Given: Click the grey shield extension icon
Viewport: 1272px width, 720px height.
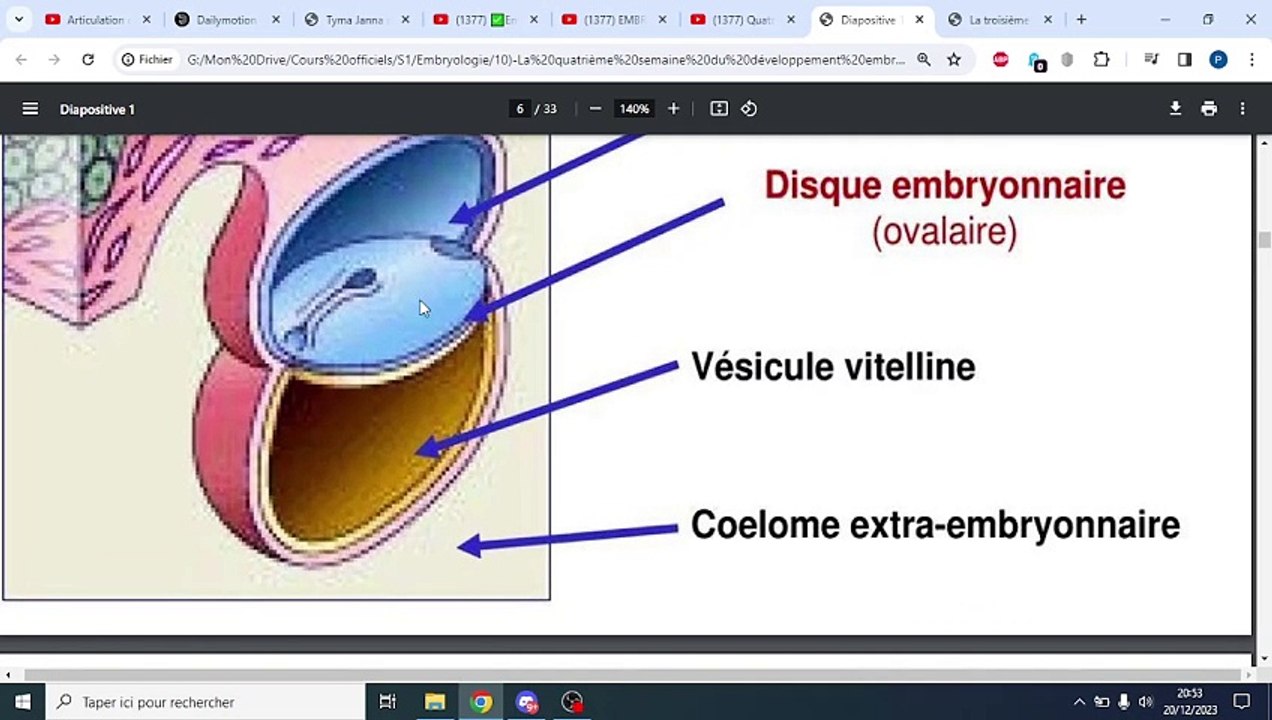Looking at the screenshot, I should click(x=1067, y=60).
